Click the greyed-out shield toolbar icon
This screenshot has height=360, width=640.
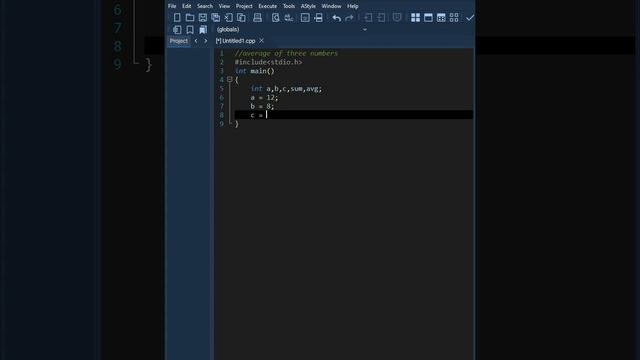pyautogui.click(x=397, y=18)
